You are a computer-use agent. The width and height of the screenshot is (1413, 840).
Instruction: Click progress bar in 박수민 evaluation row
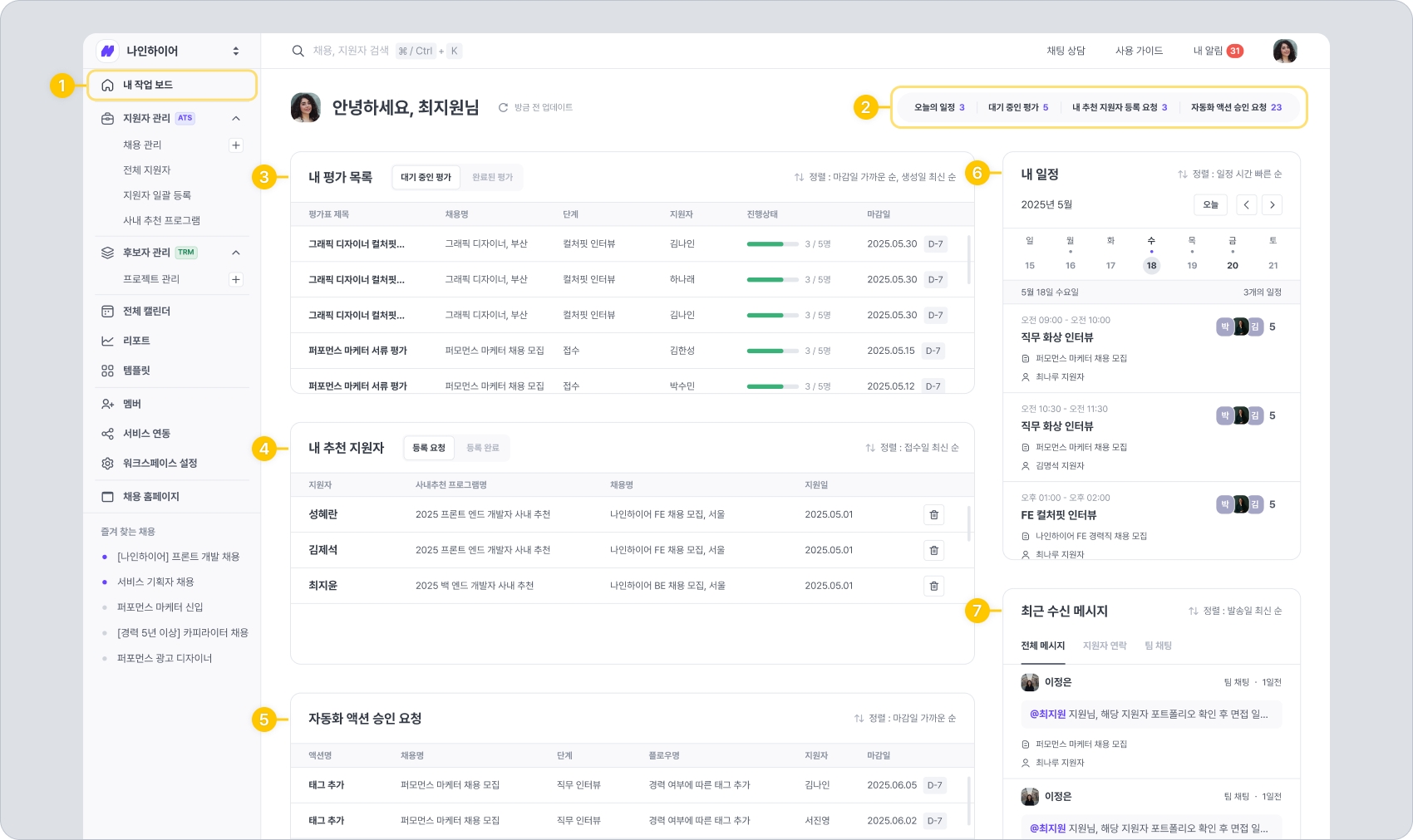773,386
